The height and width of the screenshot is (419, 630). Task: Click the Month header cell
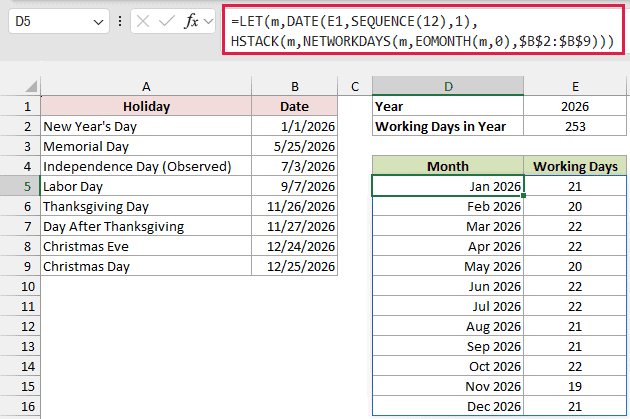point(448,166)
